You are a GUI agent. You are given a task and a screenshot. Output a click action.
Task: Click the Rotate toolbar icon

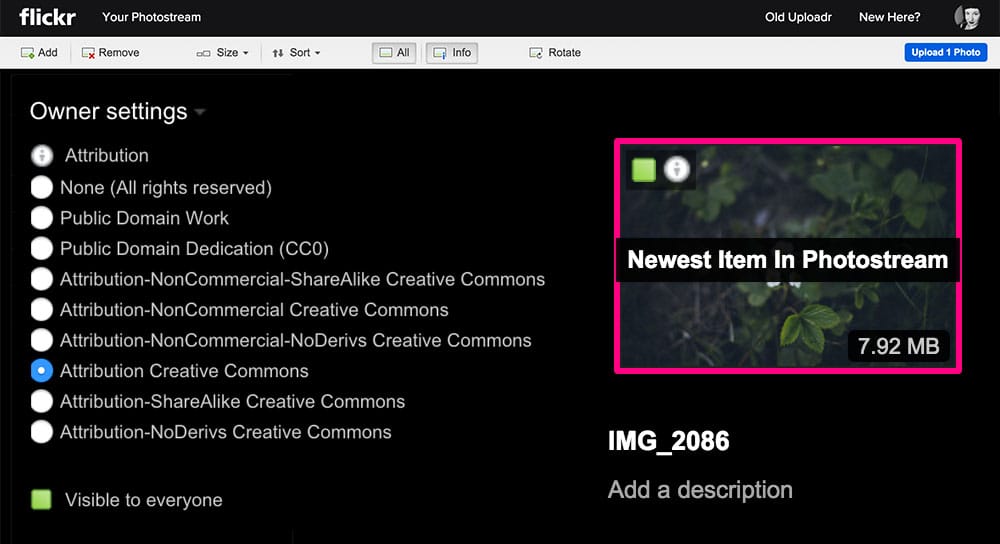[x=537, y=53]
